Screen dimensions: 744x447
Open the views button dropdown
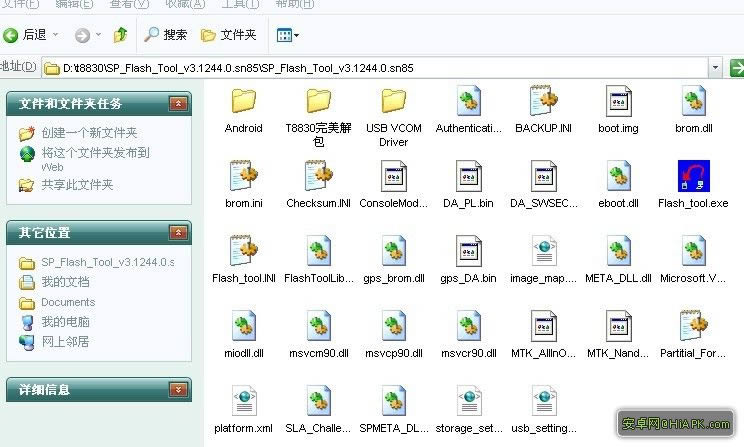point(288,35)
